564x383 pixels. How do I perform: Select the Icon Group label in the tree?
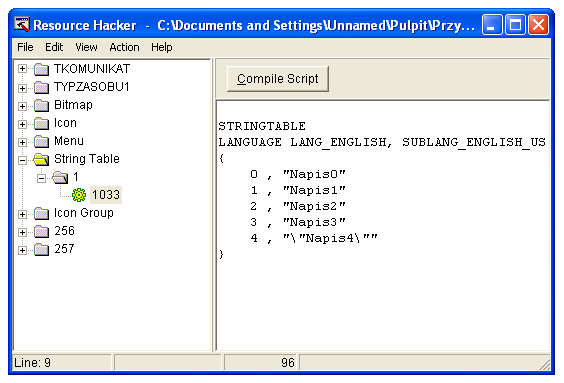[84, 213]
